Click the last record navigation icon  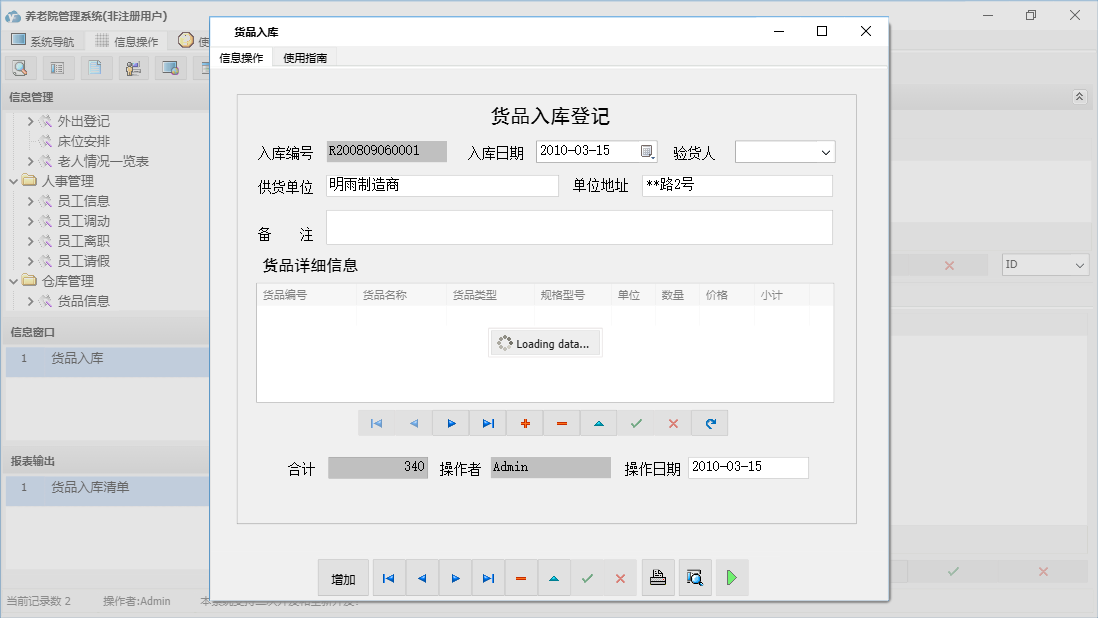tap(488, 423)
